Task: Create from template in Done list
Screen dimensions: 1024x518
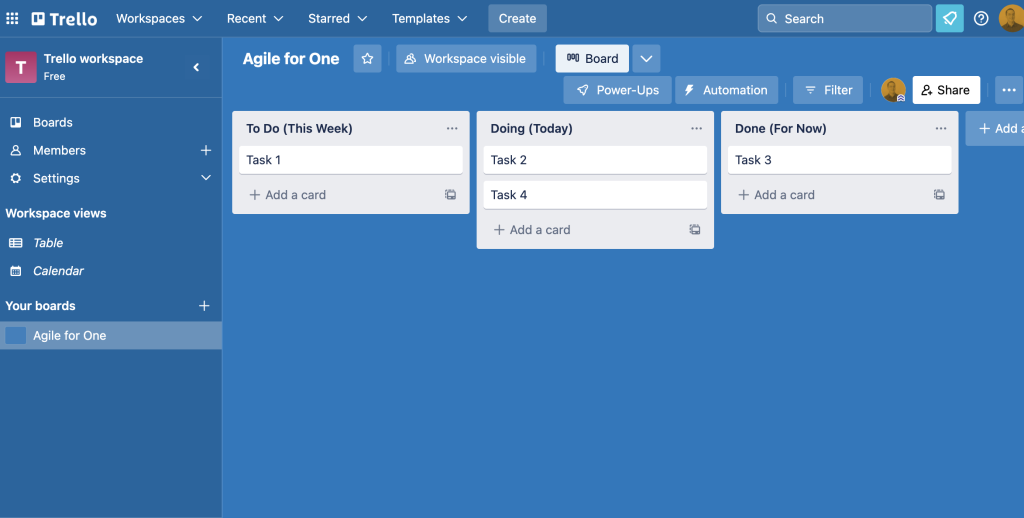Action: pyautogui.click(x=939, y=195)
